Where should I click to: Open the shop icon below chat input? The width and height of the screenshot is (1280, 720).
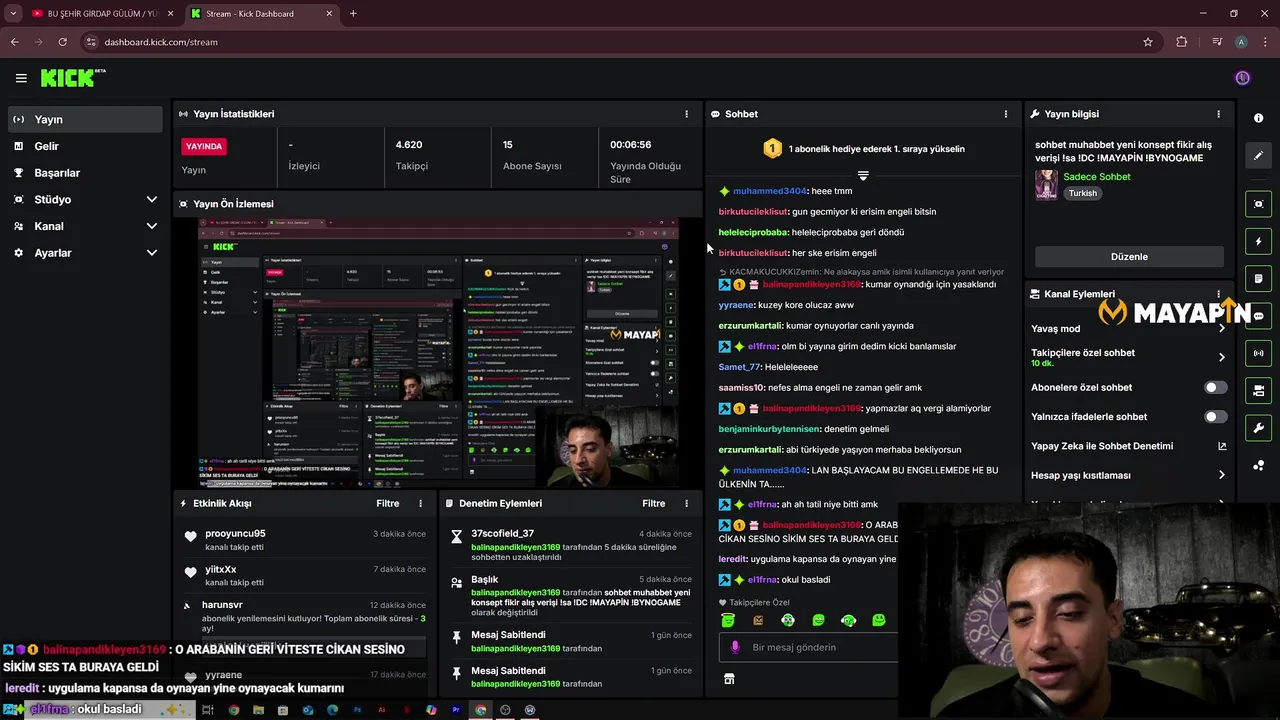(x=729, y=679)
